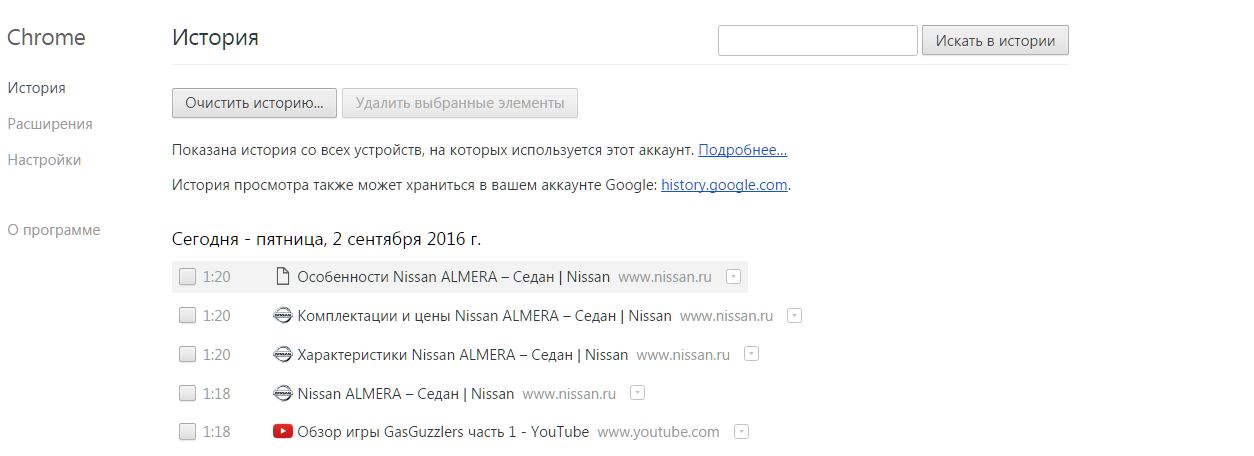Mark checkbox for Характеристики Nissan ALMERA entry
This screenshot has height=456, width=1254.
click(187, 354)
